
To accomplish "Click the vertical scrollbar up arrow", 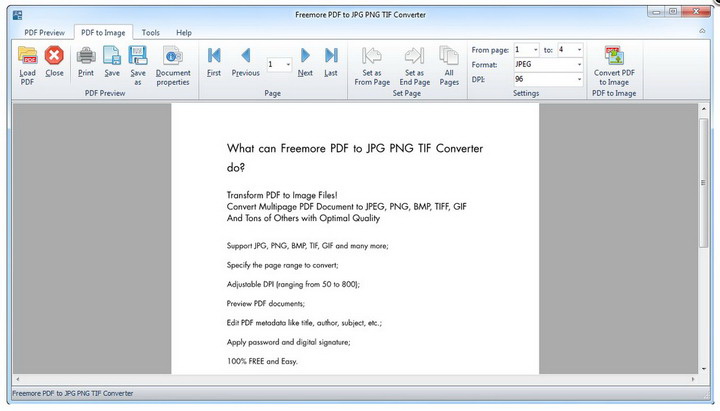I will (x=703, y=109).
